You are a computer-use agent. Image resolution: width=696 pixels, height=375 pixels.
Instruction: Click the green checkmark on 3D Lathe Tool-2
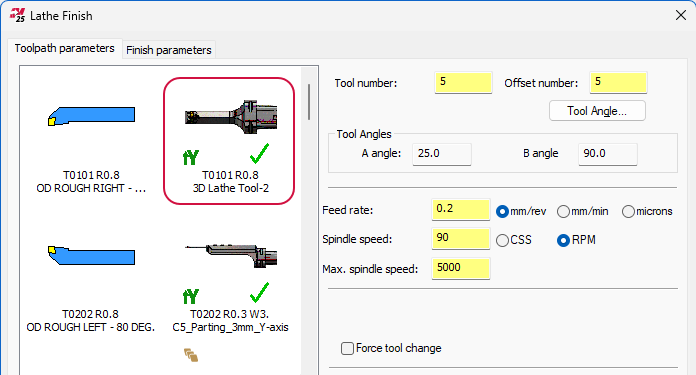[x=259, y=154]
